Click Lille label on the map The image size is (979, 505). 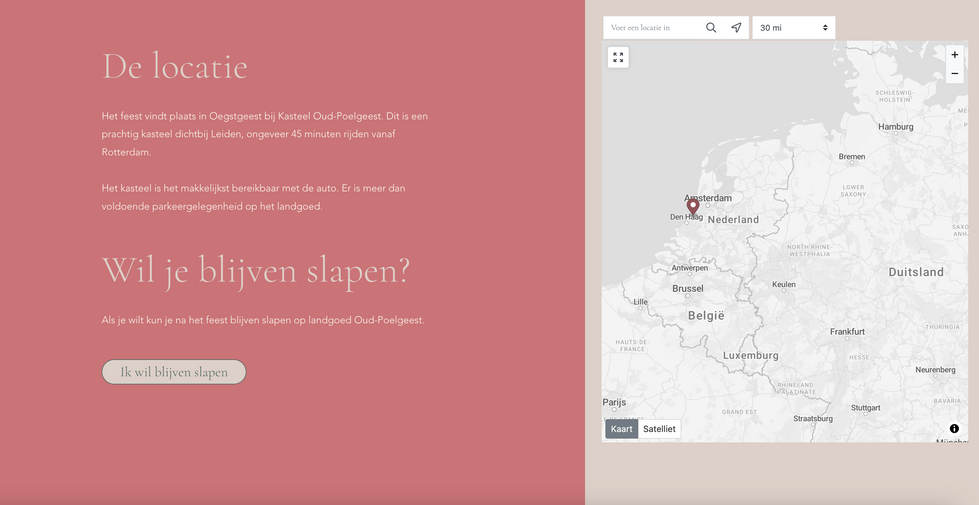641,302
